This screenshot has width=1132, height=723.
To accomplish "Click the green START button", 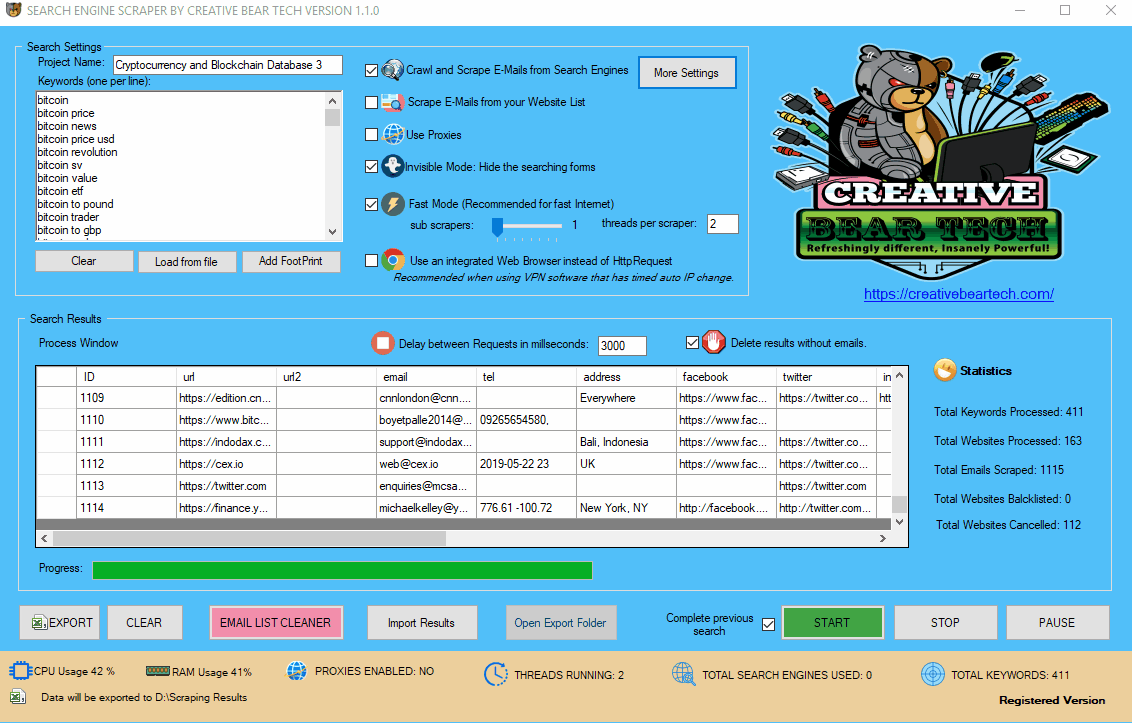I will coord(832,623).
